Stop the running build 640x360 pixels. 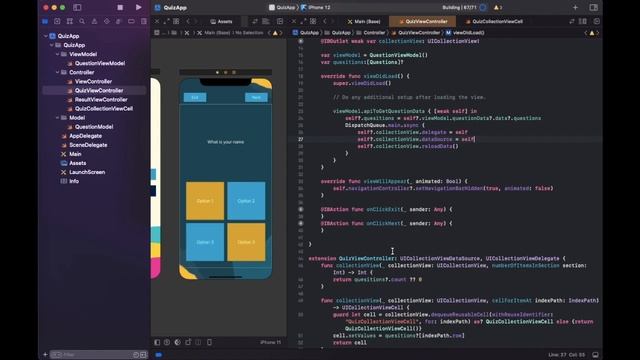[x=120, y=7]
